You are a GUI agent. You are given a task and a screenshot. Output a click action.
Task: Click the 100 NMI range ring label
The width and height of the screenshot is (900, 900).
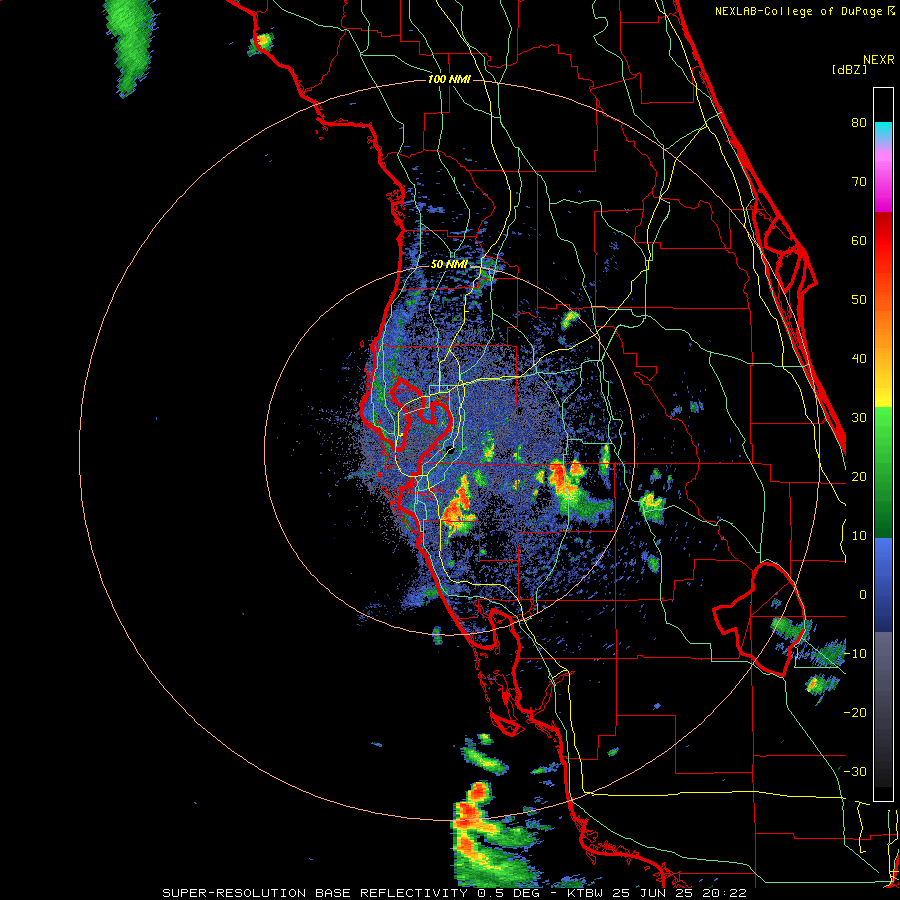(449, 79)
